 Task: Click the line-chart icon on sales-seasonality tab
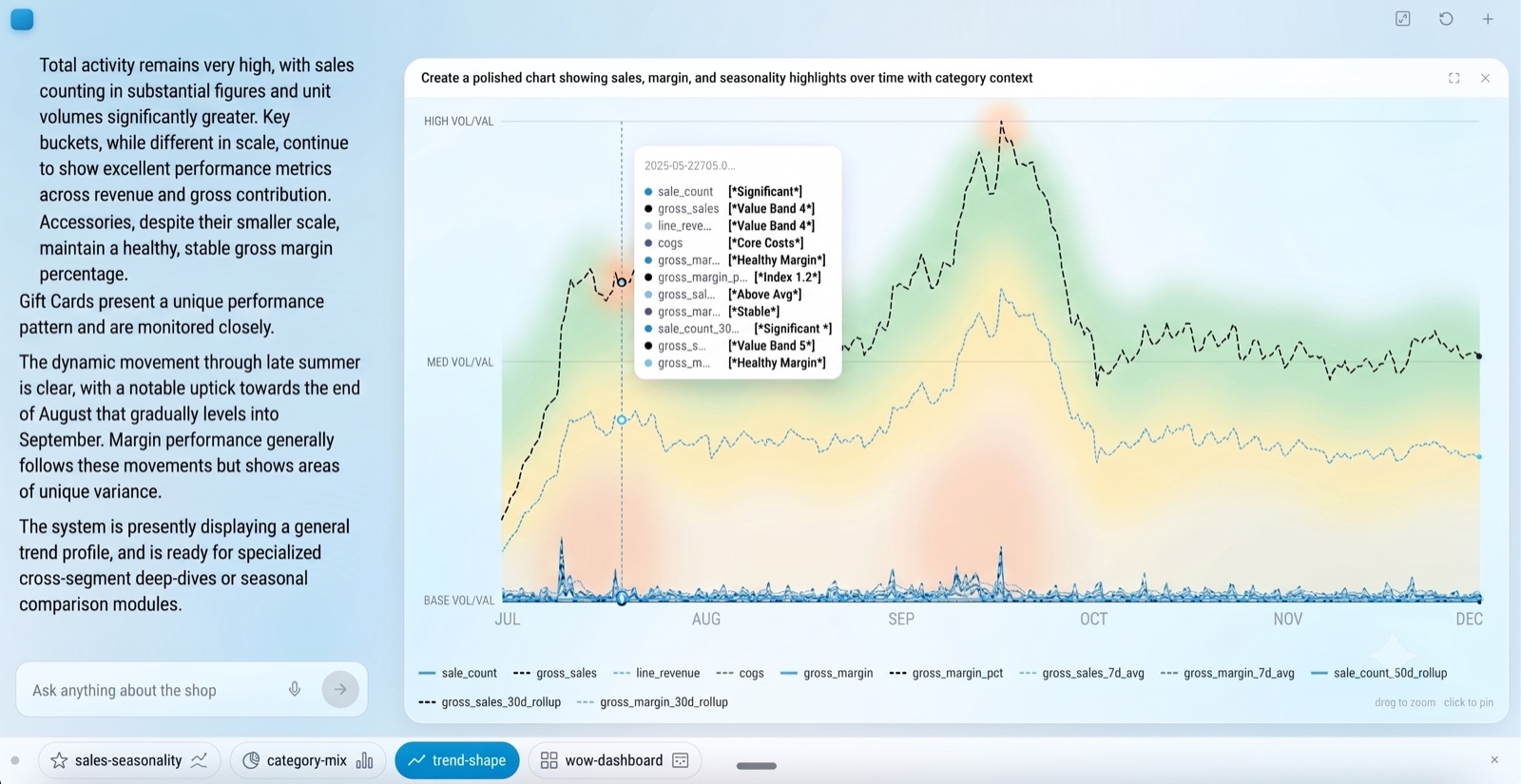coord(200,760)
